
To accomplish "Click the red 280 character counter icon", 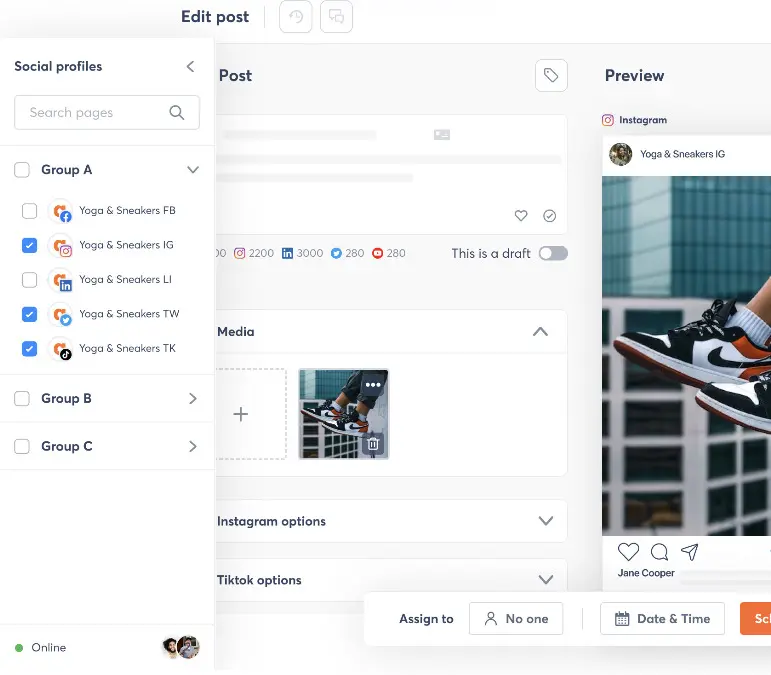I will 378,253.
